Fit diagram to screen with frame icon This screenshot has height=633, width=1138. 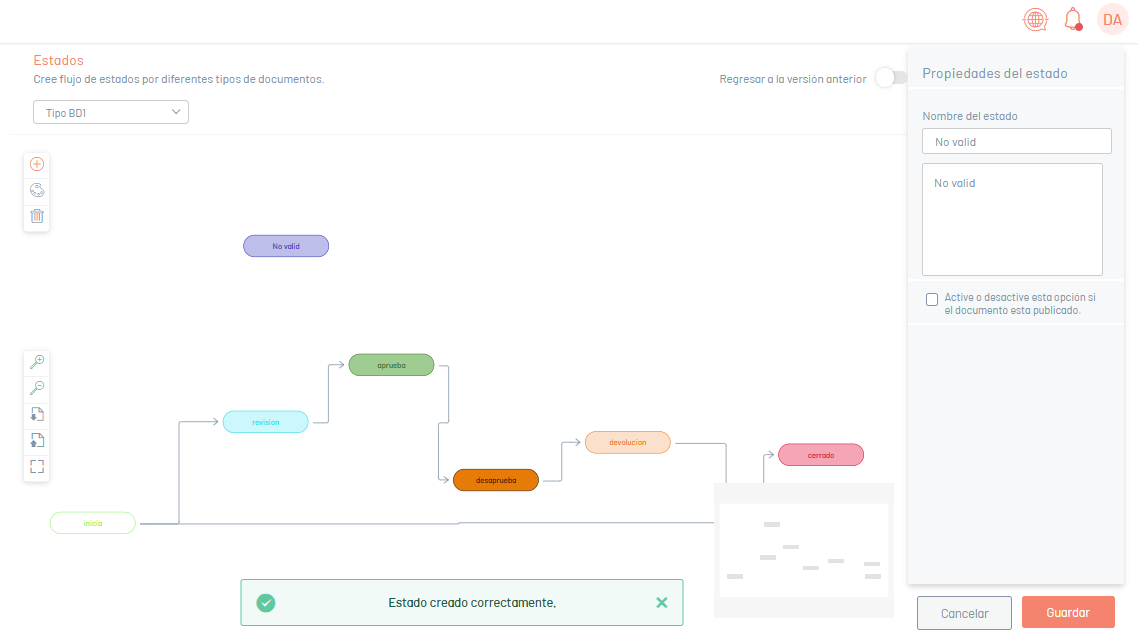click(x=37, y=466)
